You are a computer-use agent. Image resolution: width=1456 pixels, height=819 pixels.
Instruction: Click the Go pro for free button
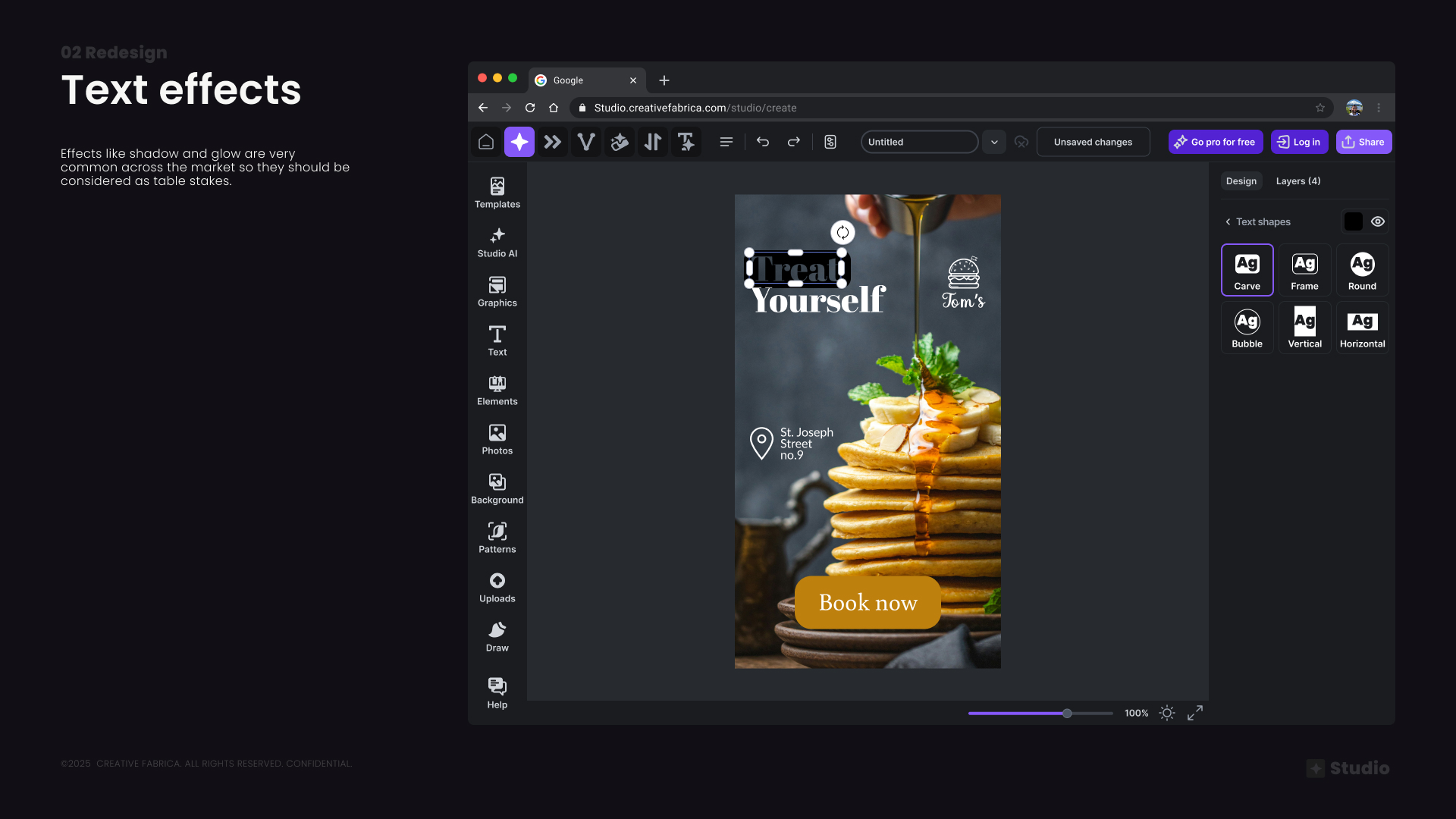click(x=1215, y=142)
